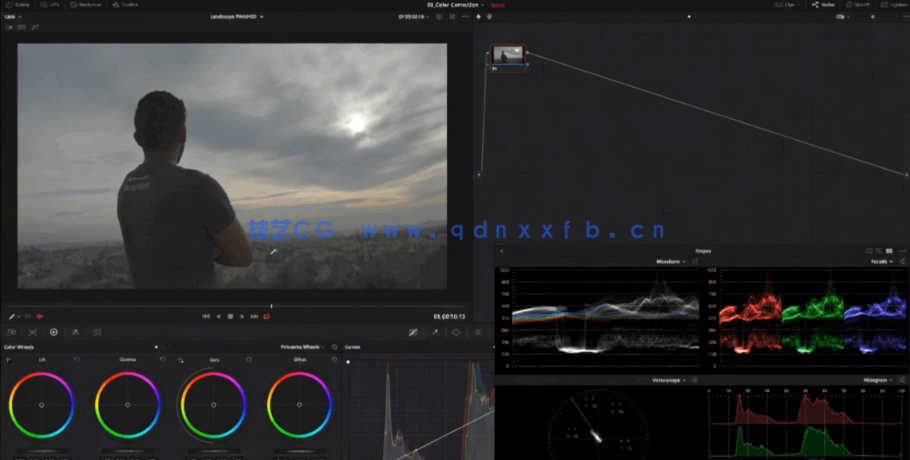Reset the Gain wheel

(248, 360)
